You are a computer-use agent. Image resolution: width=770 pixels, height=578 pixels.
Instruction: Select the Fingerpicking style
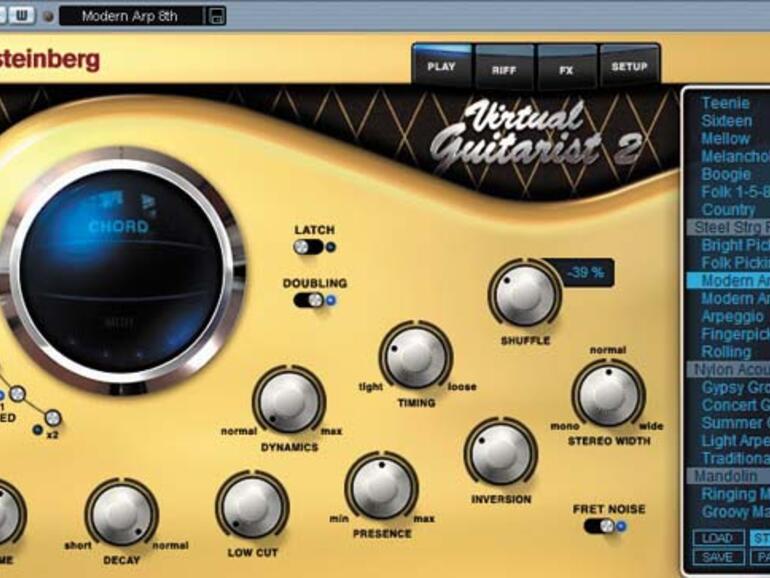click(x=729, y=334)
